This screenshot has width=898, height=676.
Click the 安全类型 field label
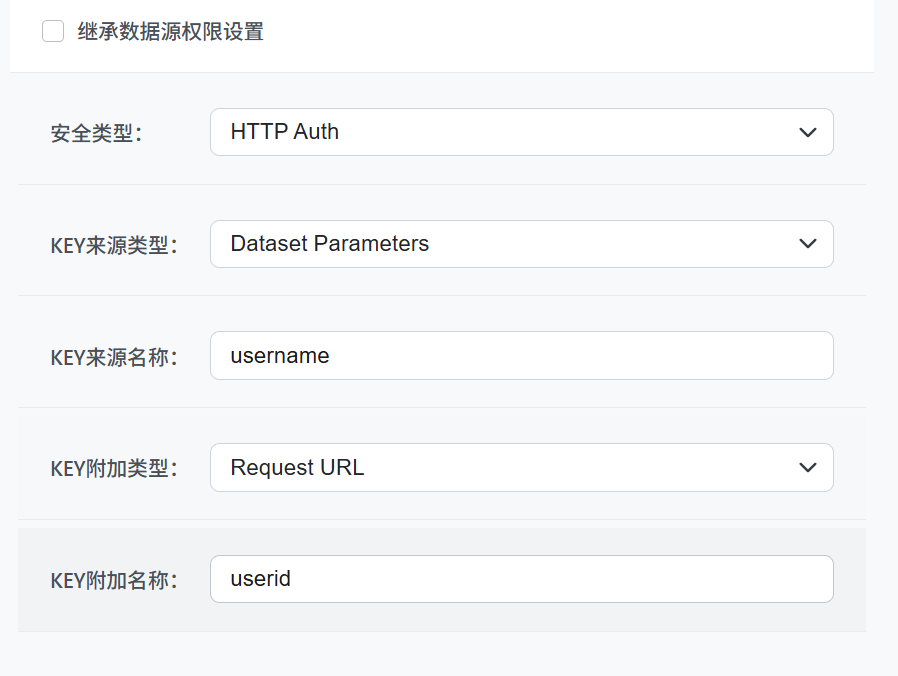[96, 133]
